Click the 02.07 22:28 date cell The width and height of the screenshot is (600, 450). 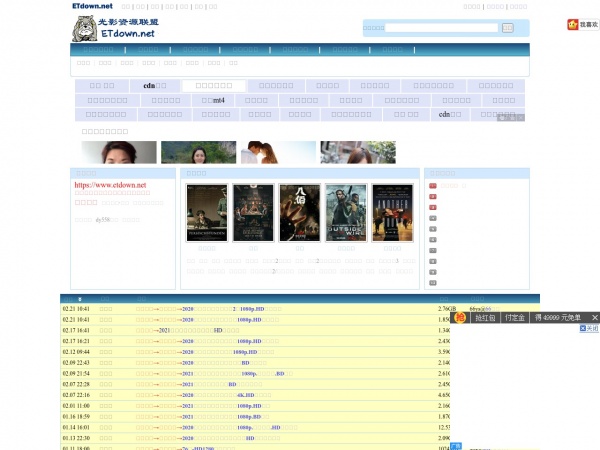click(x=76, y=384)
